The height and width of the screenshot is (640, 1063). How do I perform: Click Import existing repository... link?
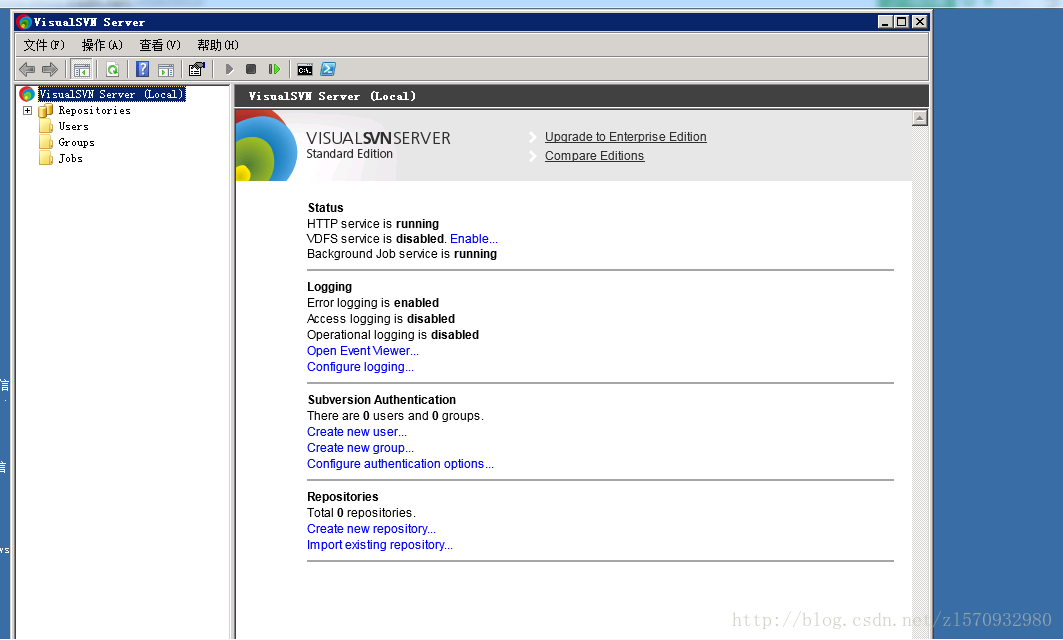[380, 545]
